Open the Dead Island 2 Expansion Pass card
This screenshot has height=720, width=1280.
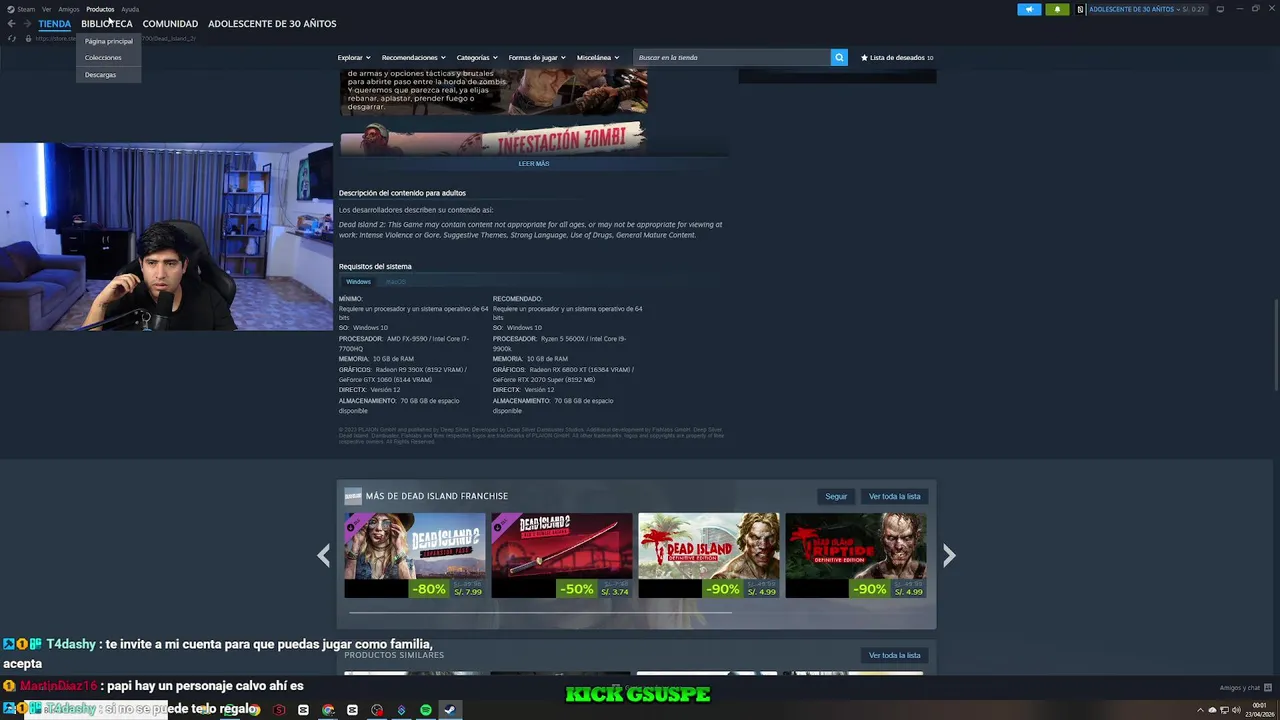tap(415, 555)
